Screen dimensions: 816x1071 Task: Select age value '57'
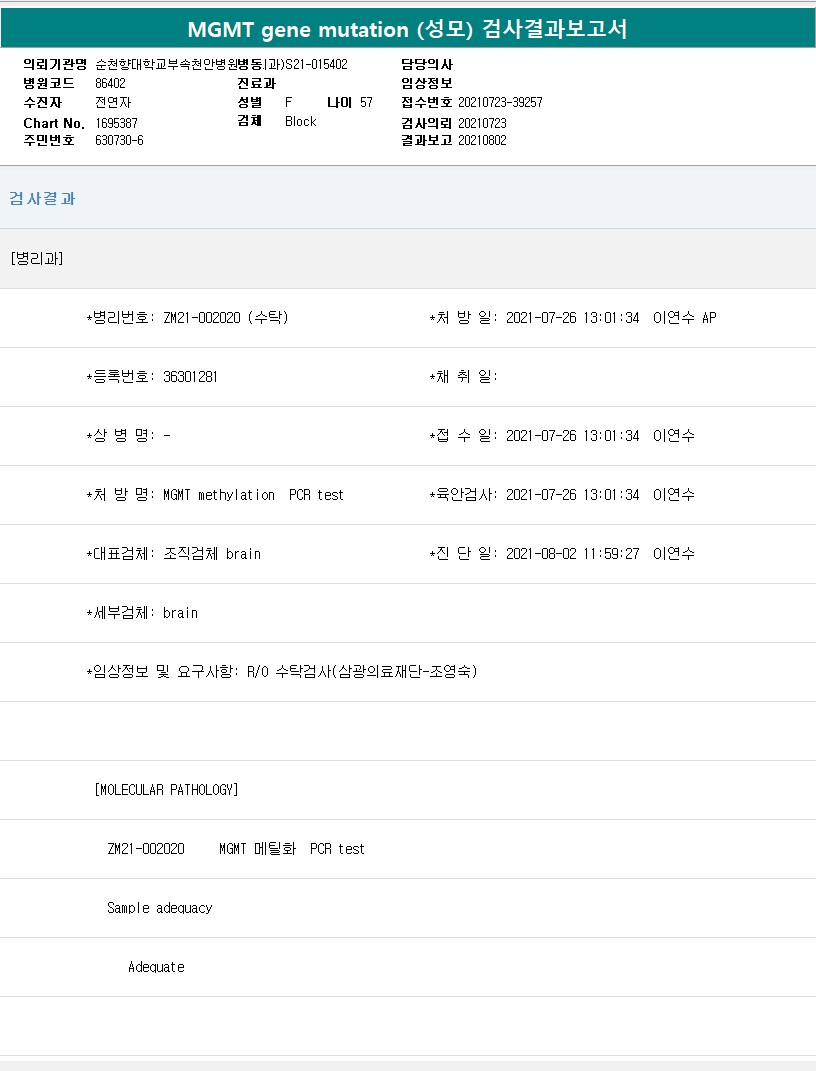366,102
